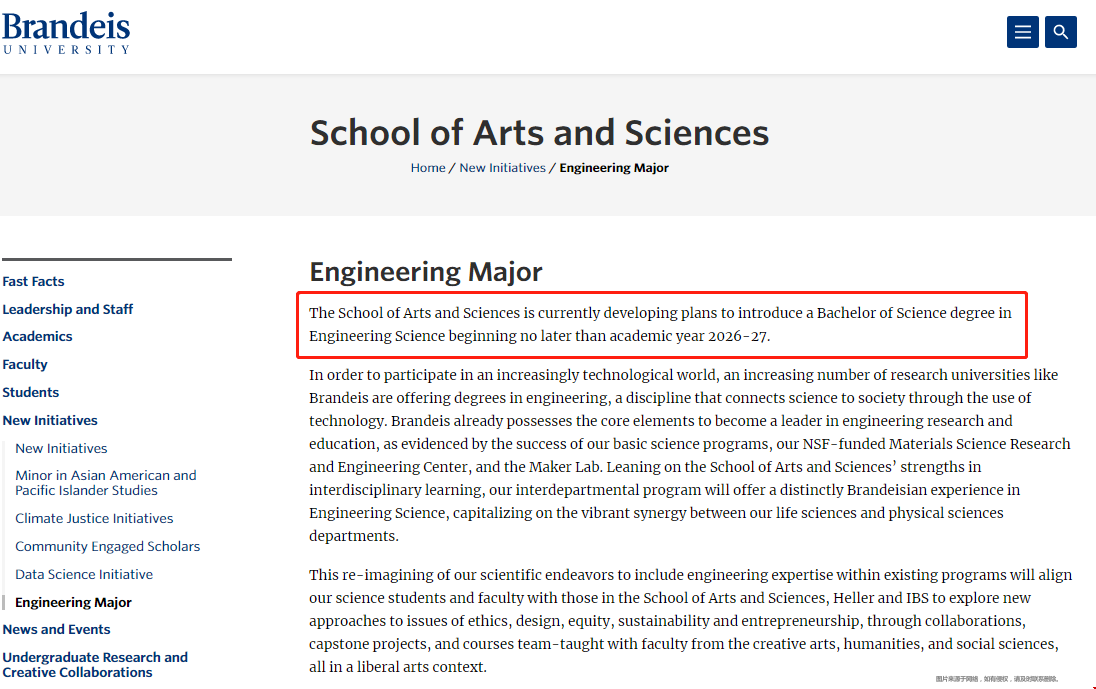Screen dimensions: 1096x689
Task: Open the hamburger navigation menu
Action: point(1022,31)
